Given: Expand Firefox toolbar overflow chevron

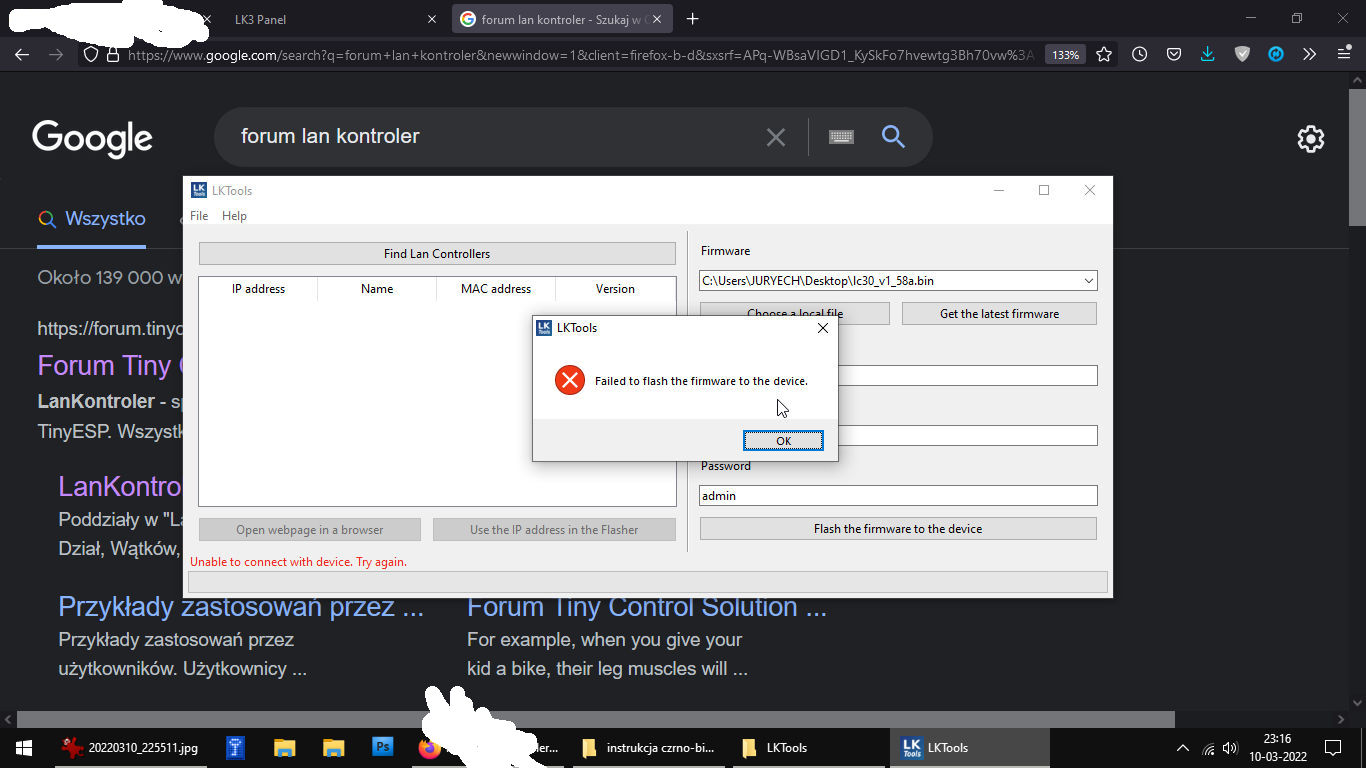Looking at the screenshot, I should point(1309,55).
